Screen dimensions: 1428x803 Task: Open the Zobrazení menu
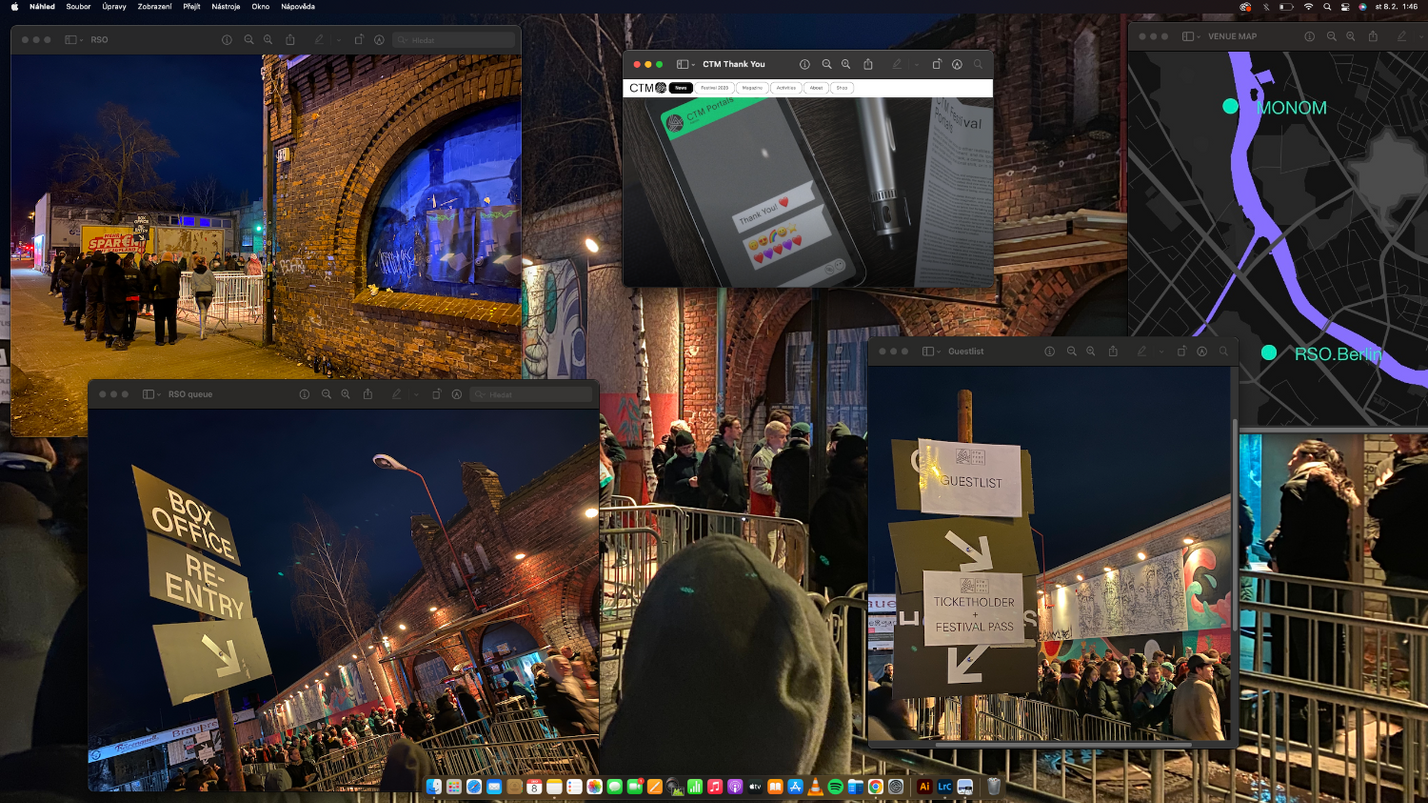click(154, 7)
